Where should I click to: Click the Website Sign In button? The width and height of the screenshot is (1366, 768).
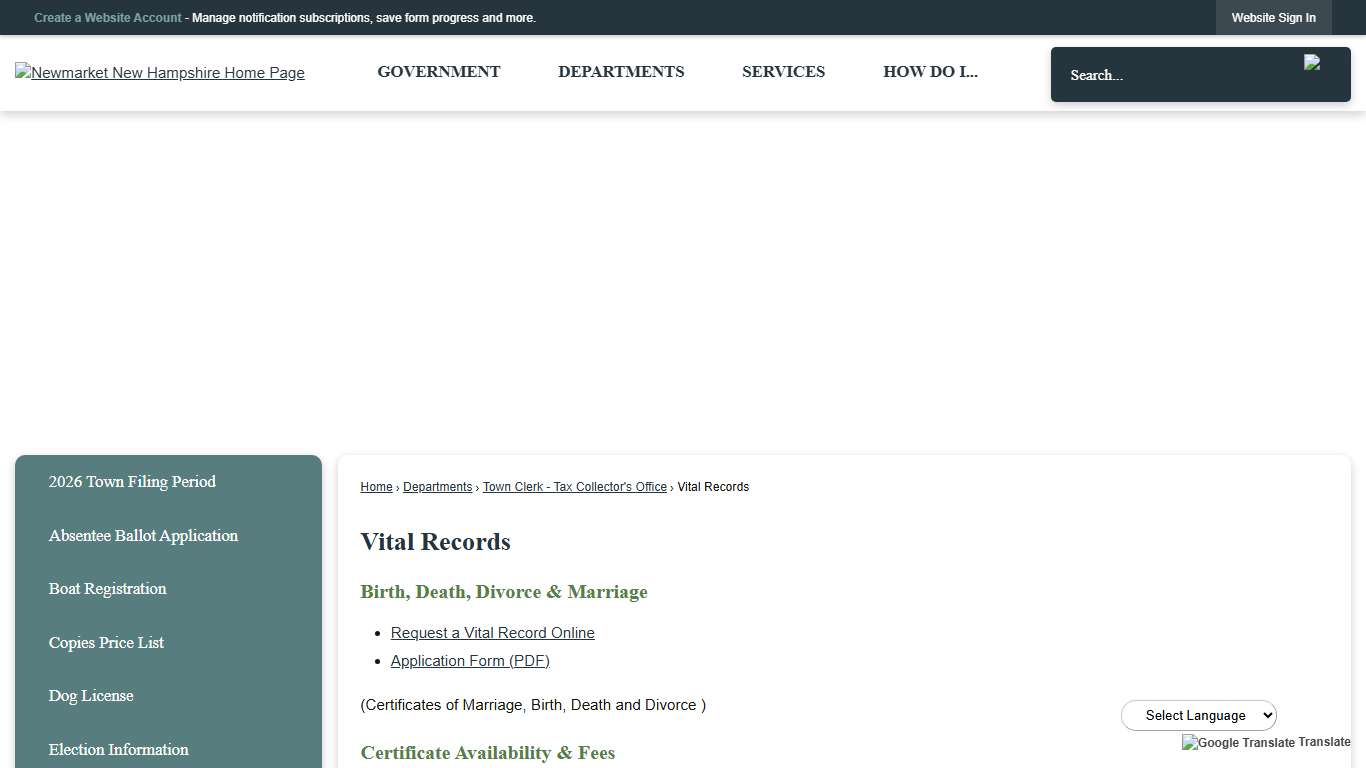[1273, 18]
